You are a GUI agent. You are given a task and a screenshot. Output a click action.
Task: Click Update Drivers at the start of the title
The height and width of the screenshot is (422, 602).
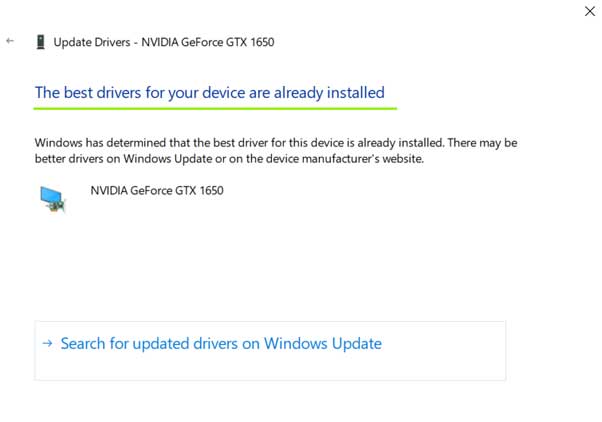92,42
